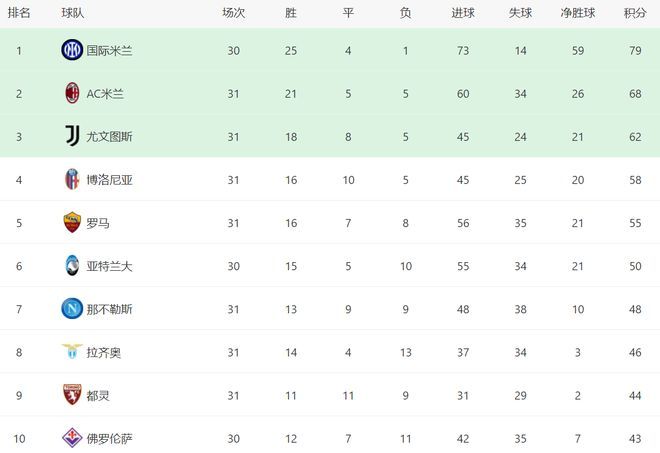This screenshot has width=660, height=453.
Task: Click the Fiorentina purple crest
Action: coord(72,438)
